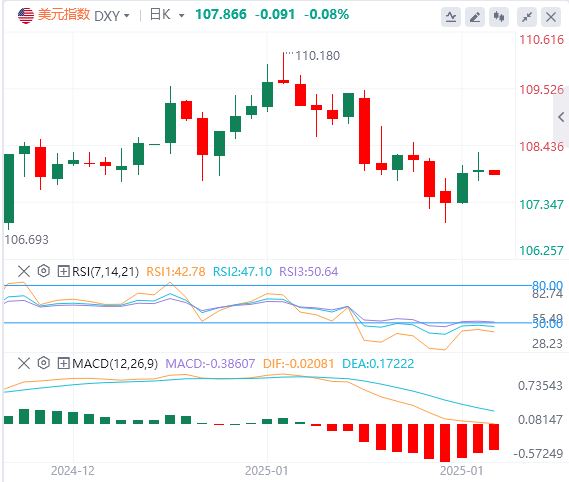Click the tallest red MACD histogram bar

445,442
